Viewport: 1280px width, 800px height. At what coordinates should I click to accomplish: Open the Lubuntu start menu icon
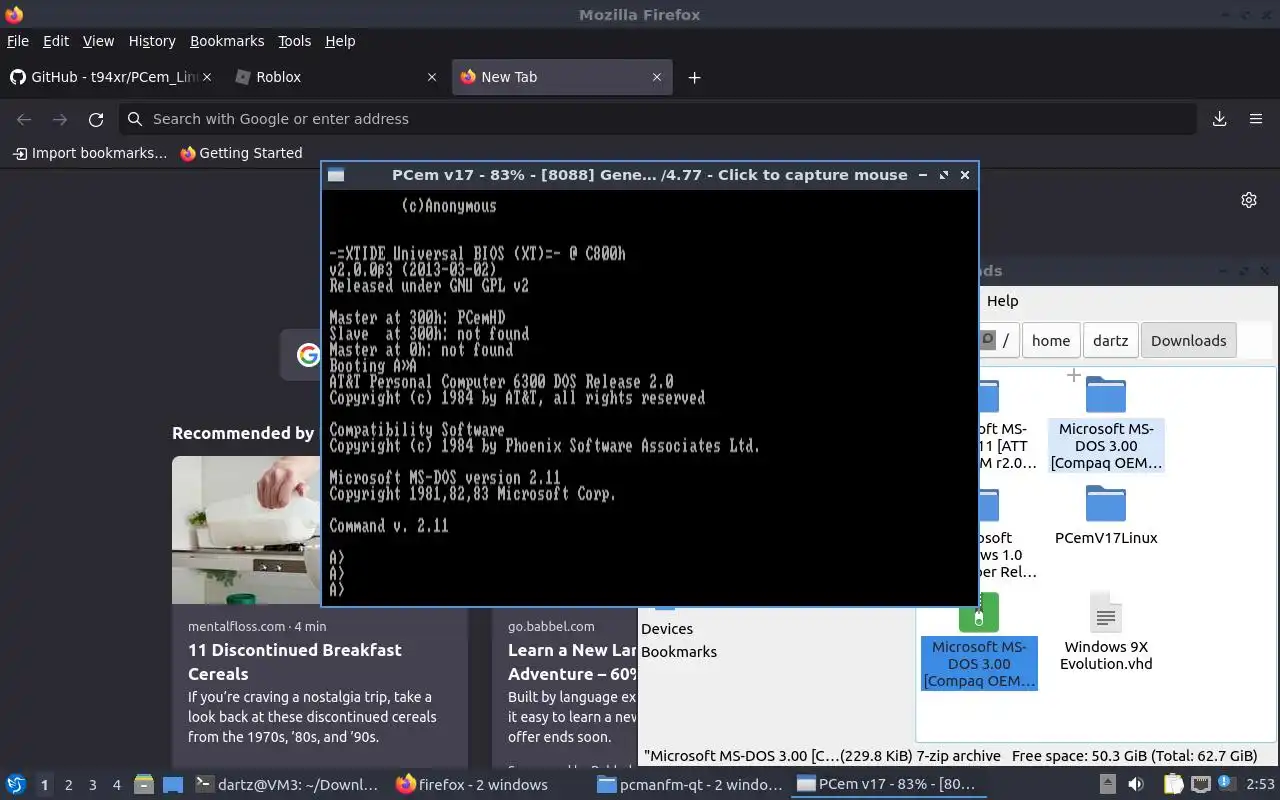(15, 785)
